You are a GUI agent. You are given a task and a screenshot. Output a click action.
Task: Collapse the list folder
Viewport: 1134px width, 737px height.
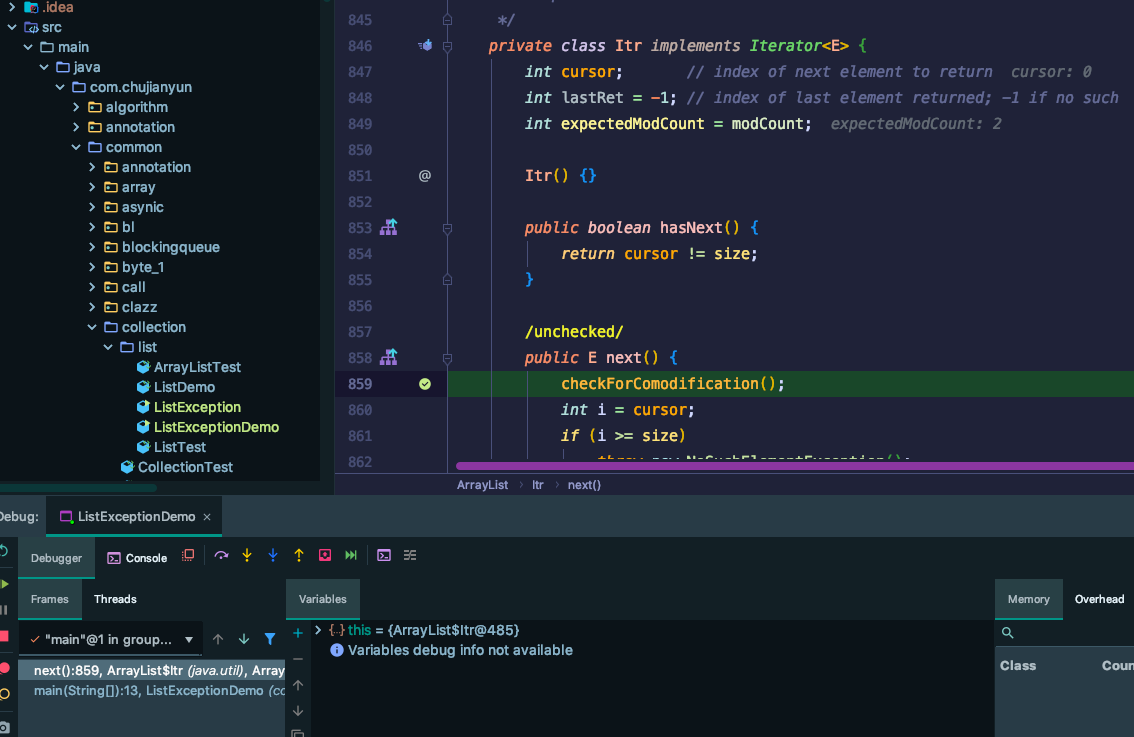[x=108, y=347]
